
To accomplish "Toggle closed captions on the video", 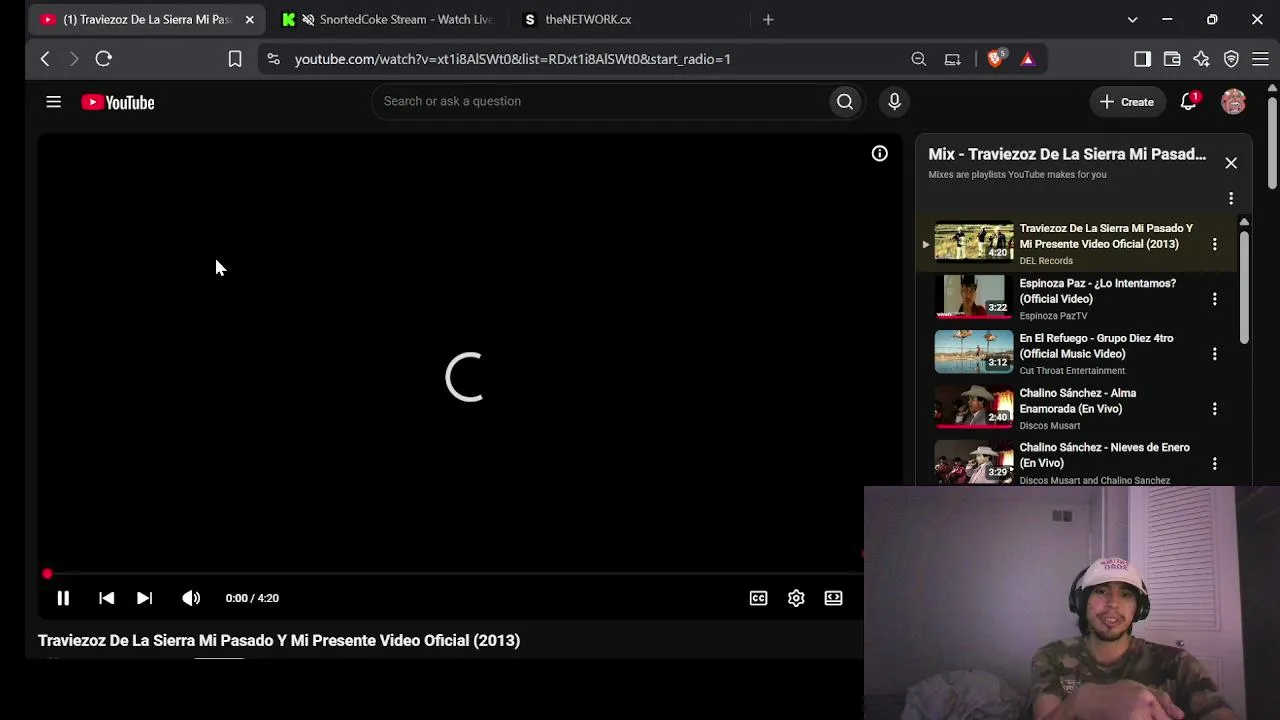I will pyautogui.click(x=758, y=598).
